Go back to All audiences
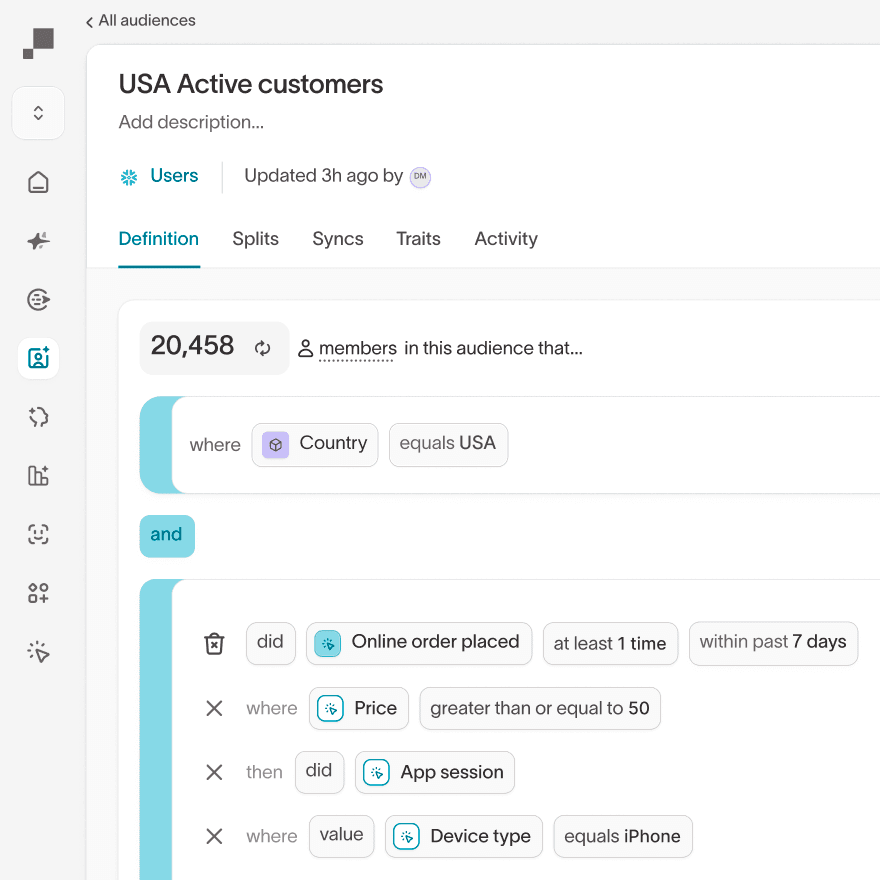 (140, 20)
